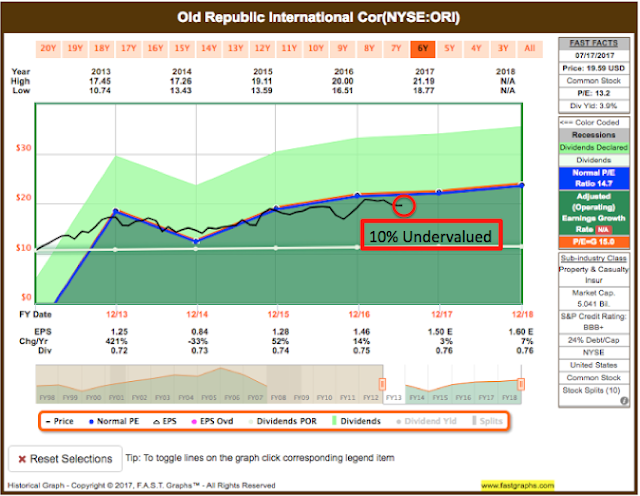Screen dimensions: 640x496
Task: Switch to the 3Y range
Action: [x=503, y=49]
